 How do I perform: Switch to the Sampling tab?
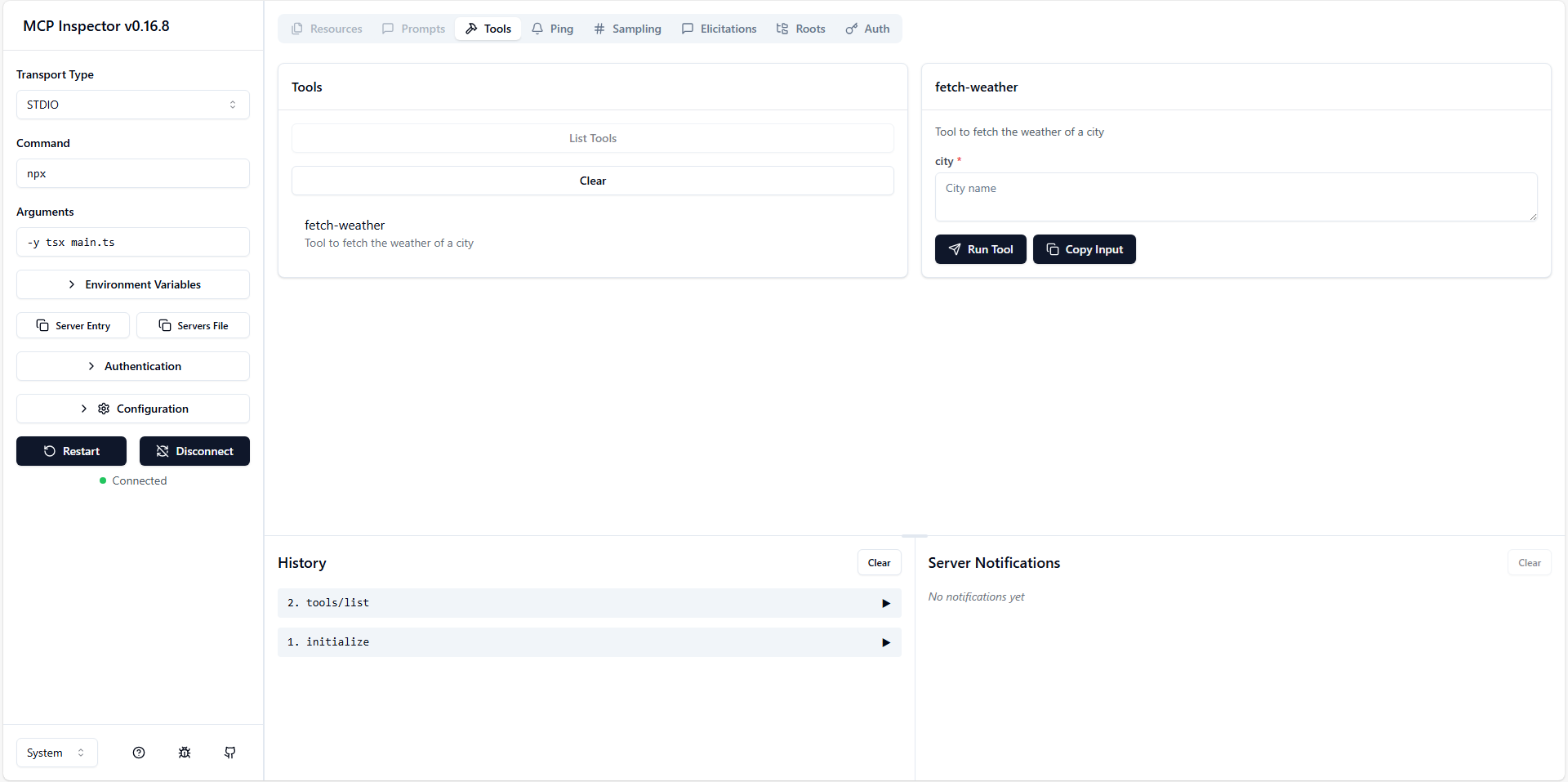[628, 29]
